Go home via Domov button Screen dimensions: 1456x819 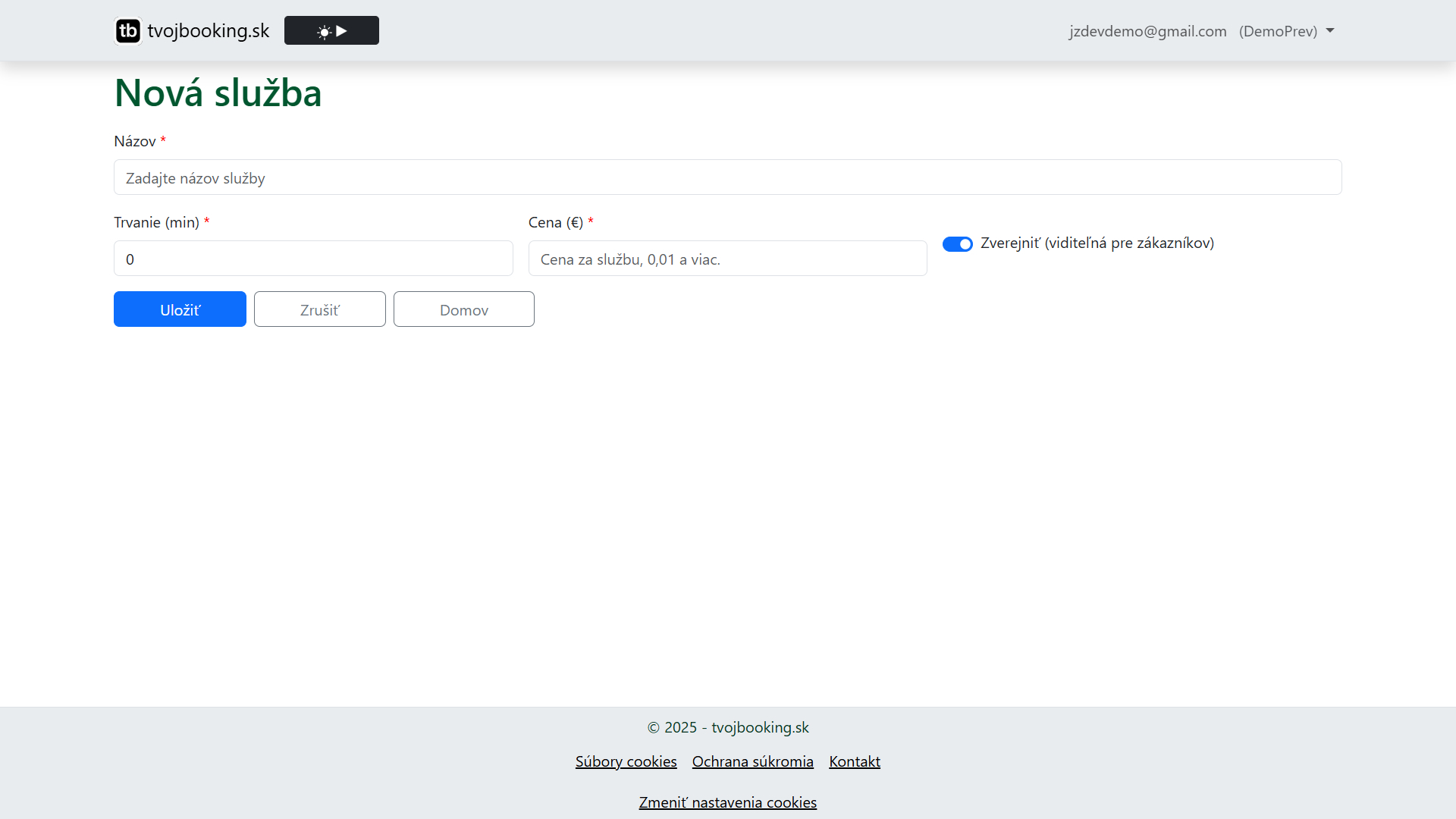click(x=463, y=309)
